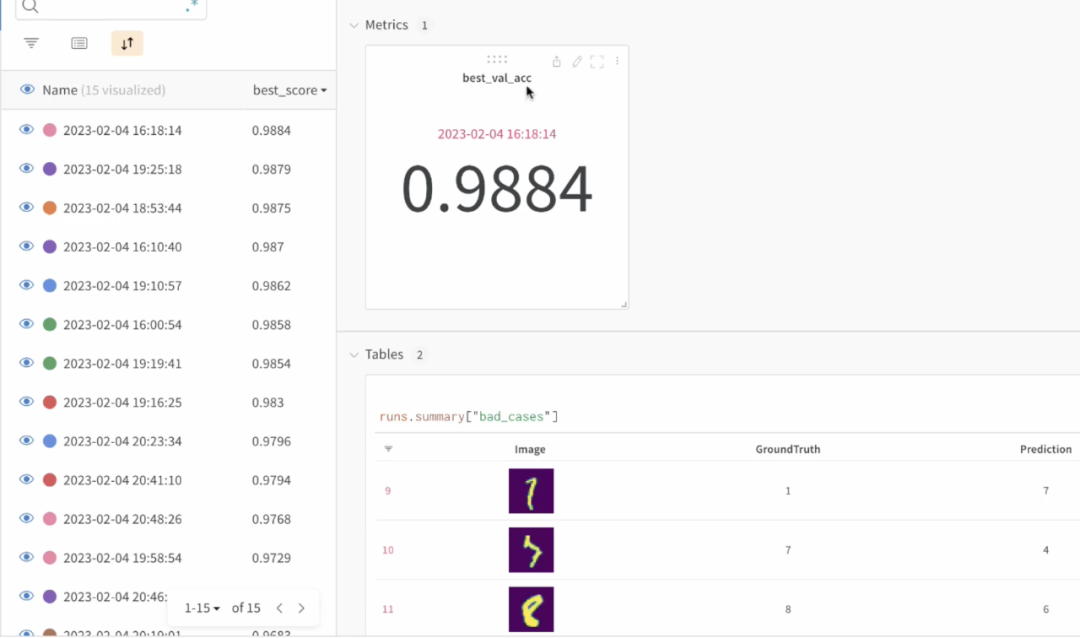Click the 0.9884 metric value

click(x=497, y=189)
